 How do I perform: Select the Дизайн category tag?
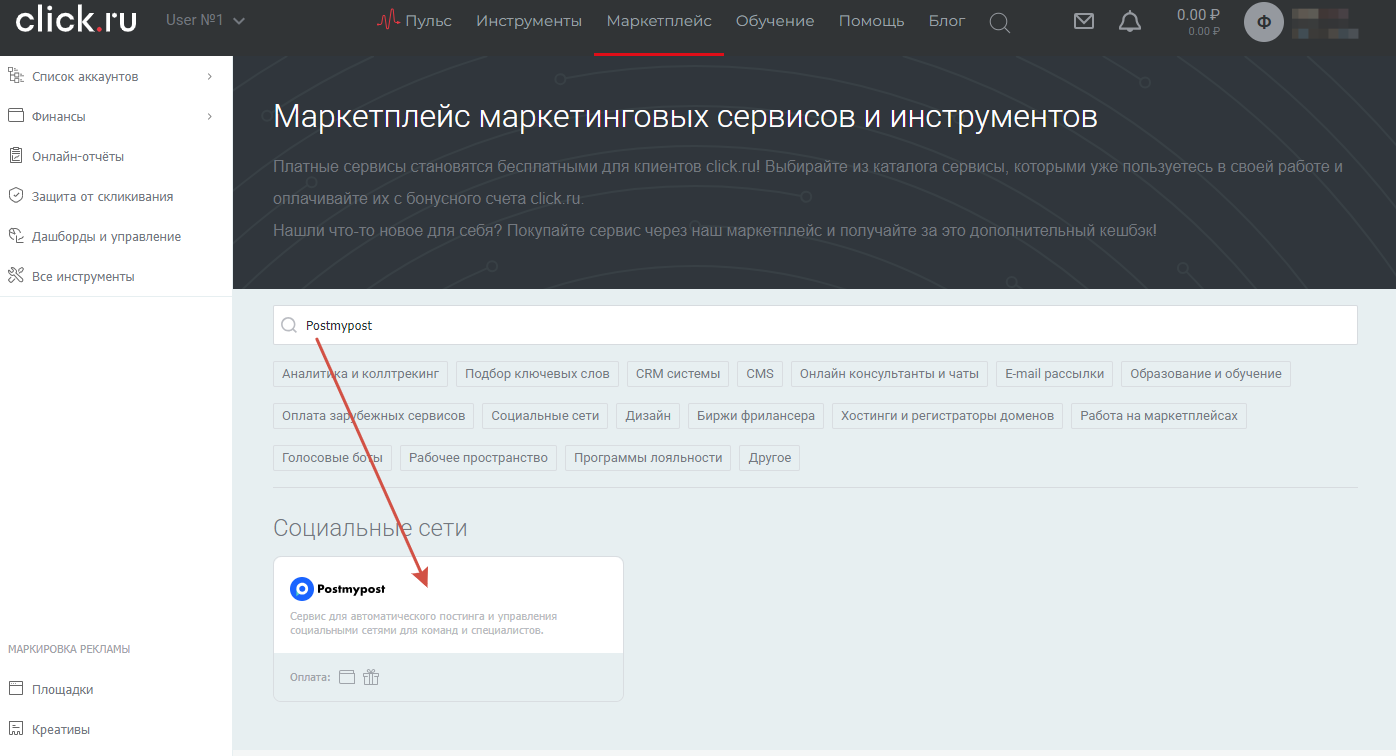pos(649,416)
